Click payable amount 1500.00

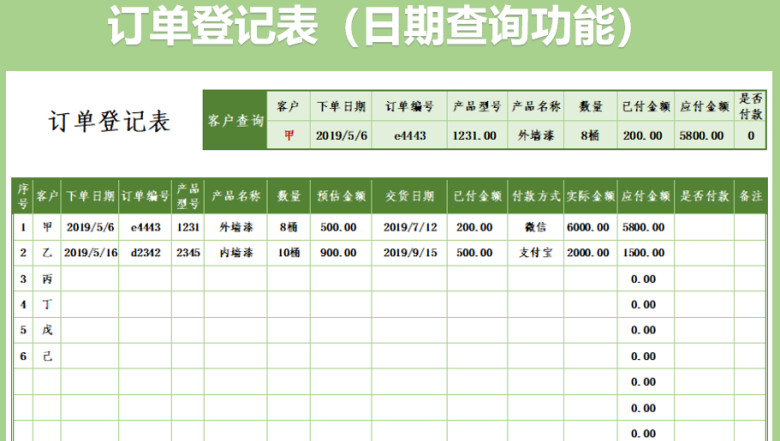pos(646,253)
